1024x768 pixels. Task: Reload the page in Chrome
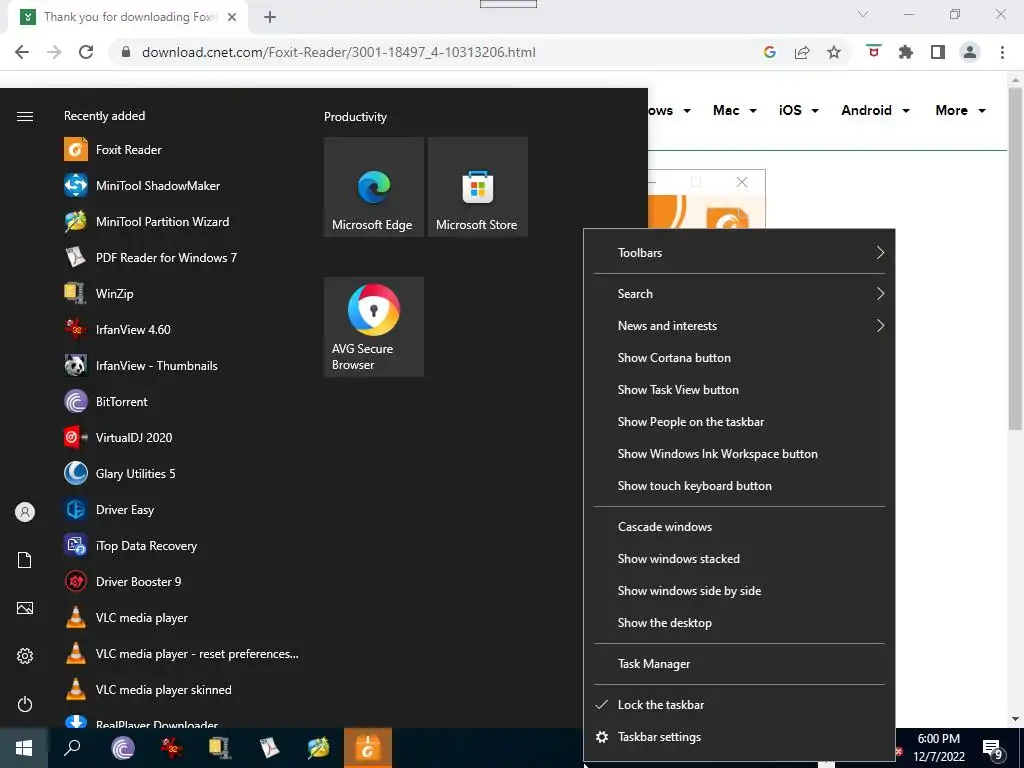coord(86,52)
